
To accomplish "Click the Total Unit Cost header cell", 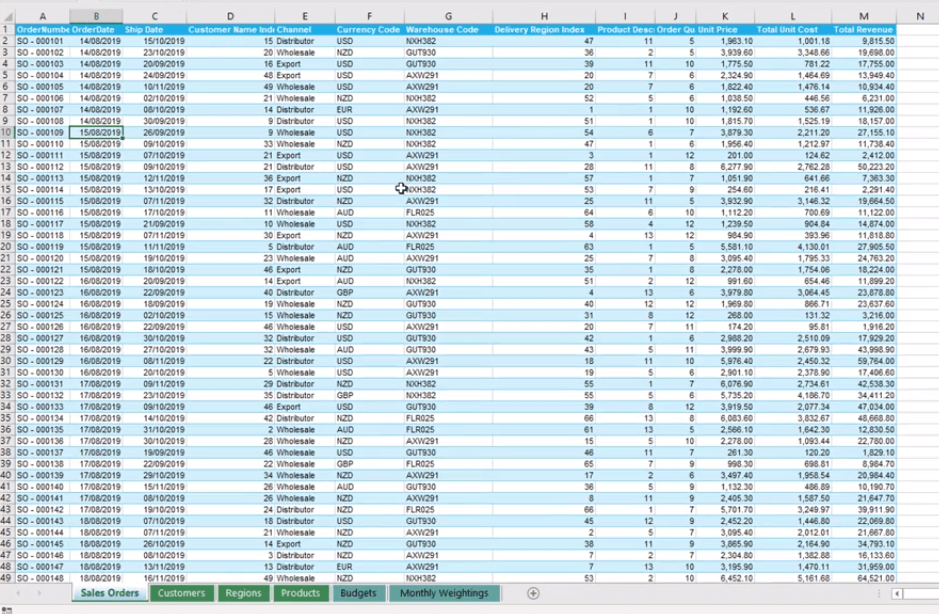I will 793,29.
